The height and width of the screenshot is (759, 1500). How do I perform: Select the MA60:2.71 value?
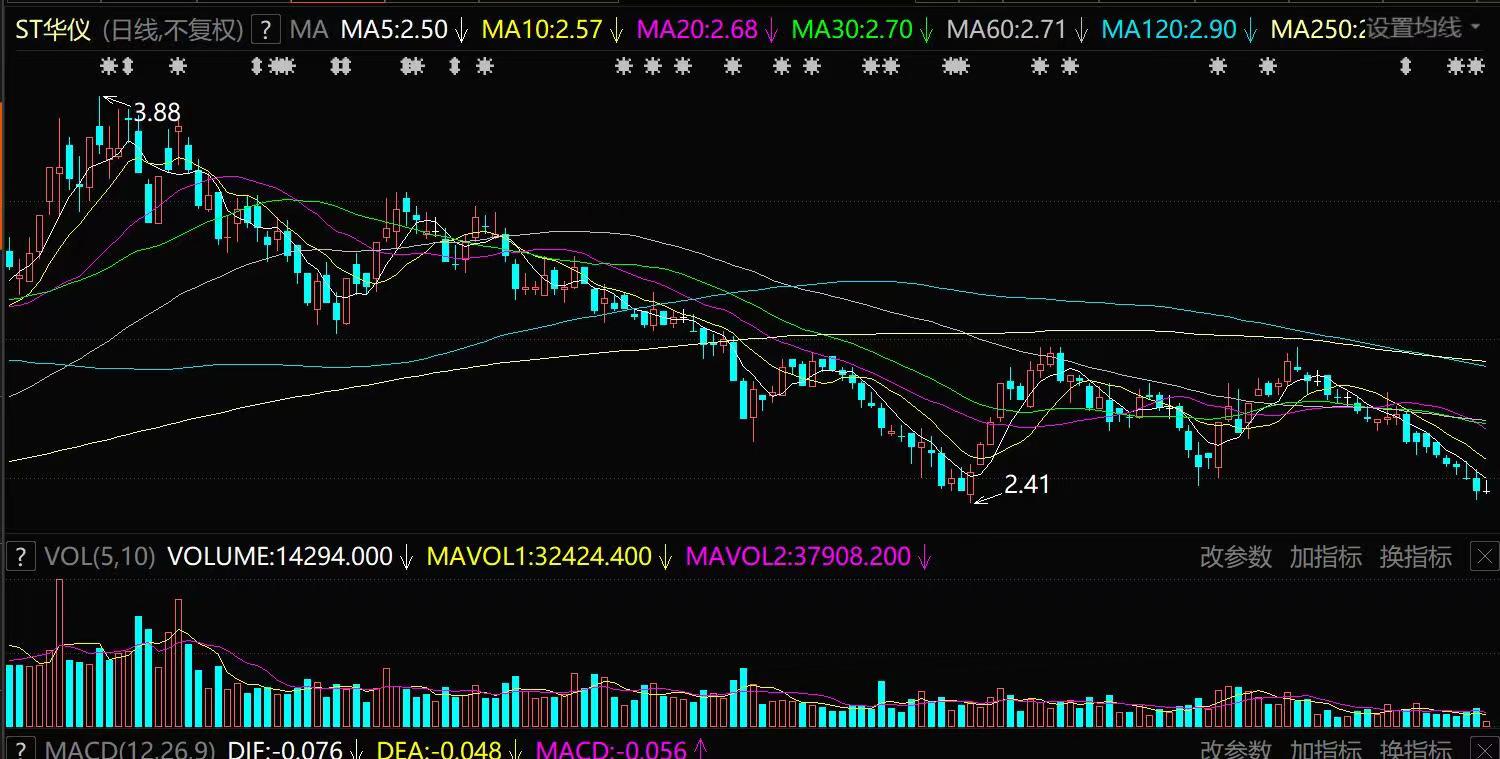coord(1007,29)
